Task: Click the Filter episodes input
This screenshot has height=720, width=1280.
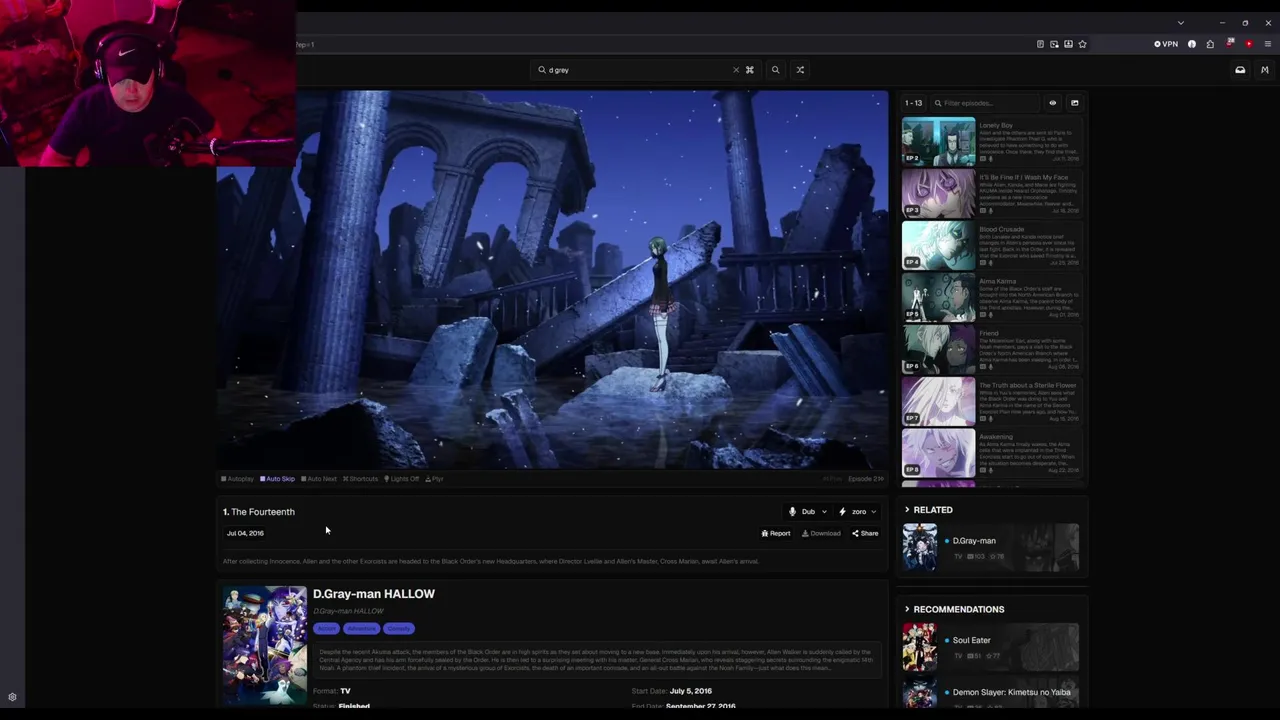Action: point(985,103)
